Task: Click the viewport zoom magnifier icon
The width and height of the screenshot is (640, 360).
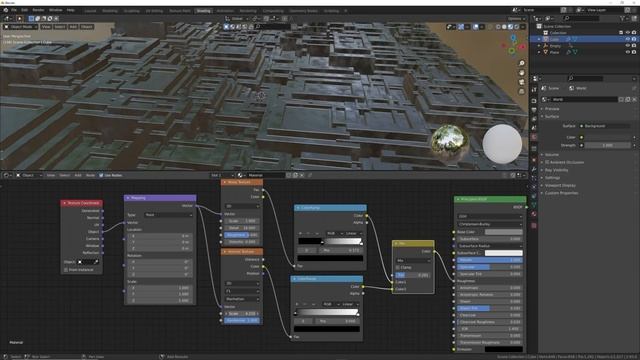Action: click(521, 63)
